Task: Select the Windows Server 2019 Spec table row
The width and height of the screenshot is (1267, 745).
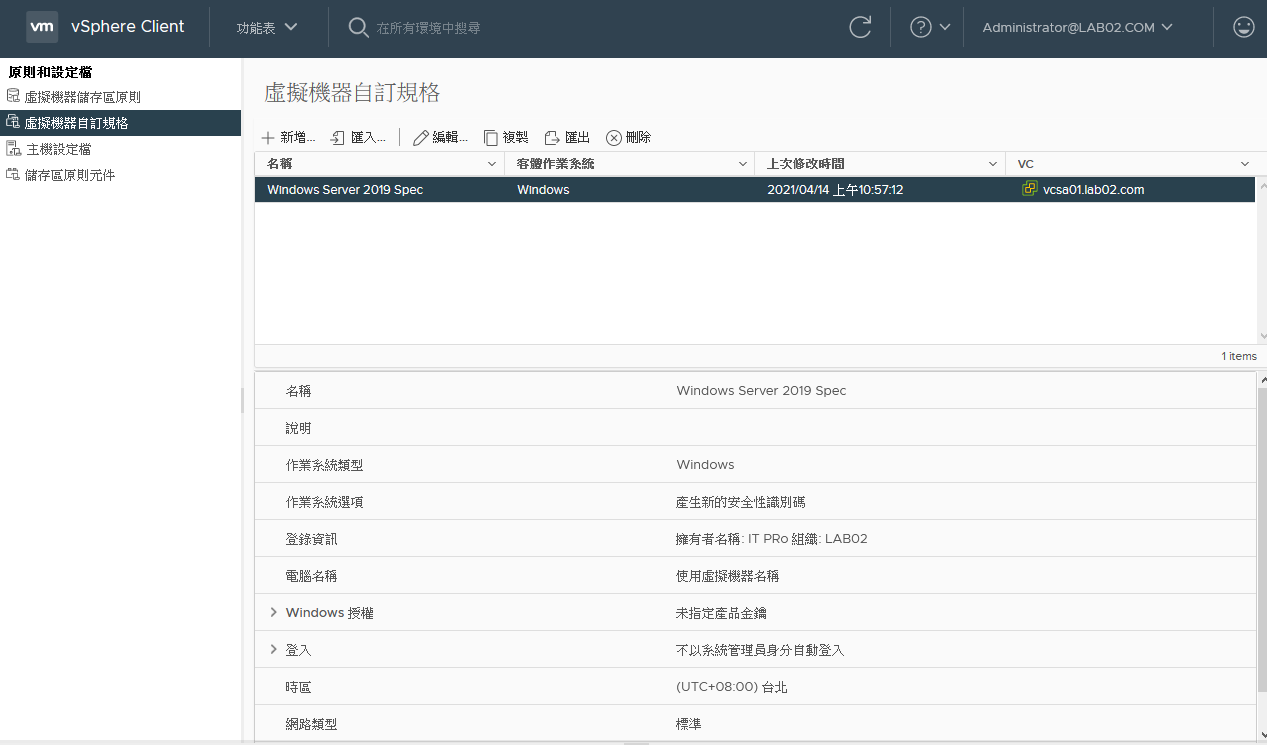Action: (755, 189)
